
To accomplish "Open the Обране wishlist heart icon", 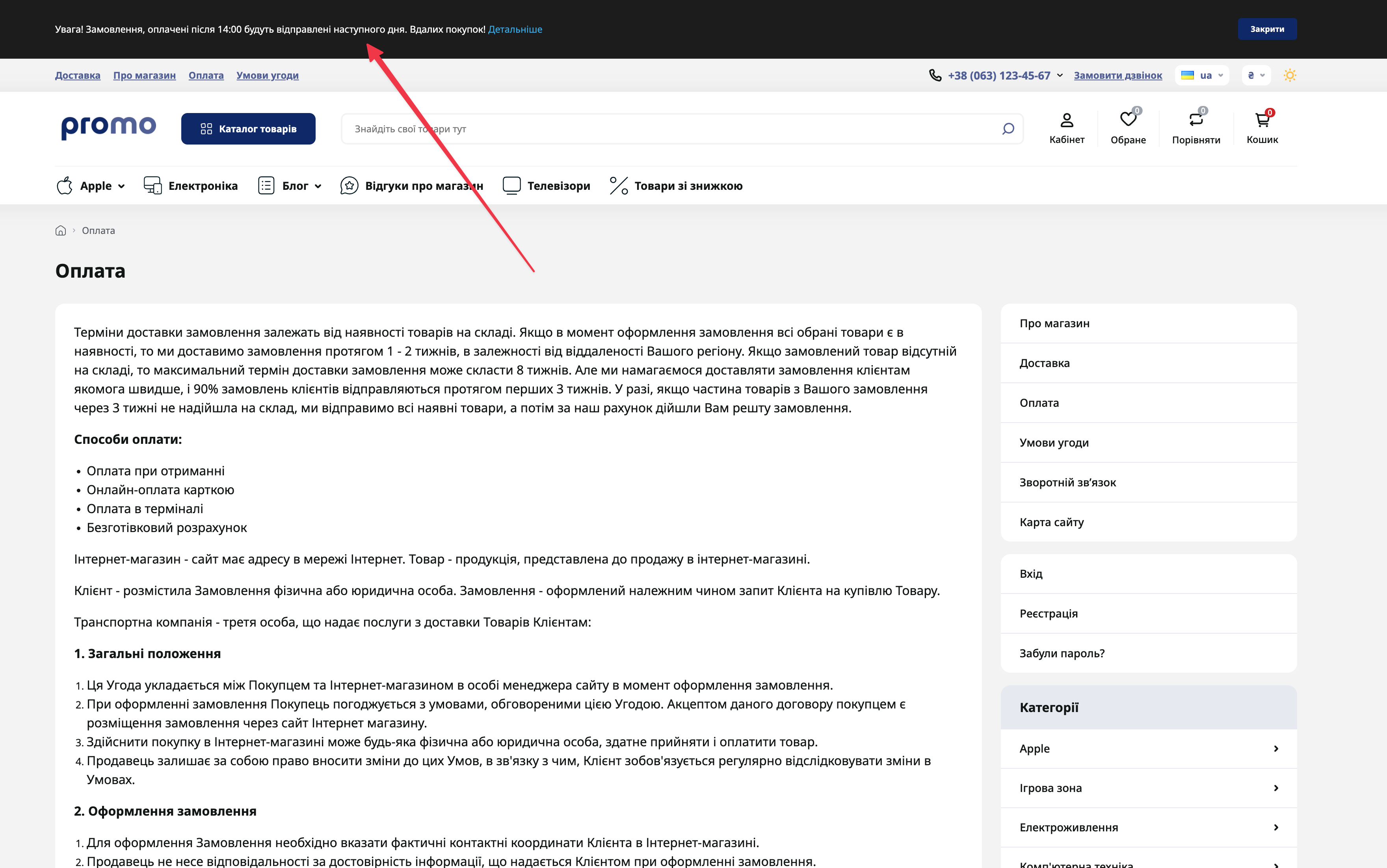I will click(1127, 120).
